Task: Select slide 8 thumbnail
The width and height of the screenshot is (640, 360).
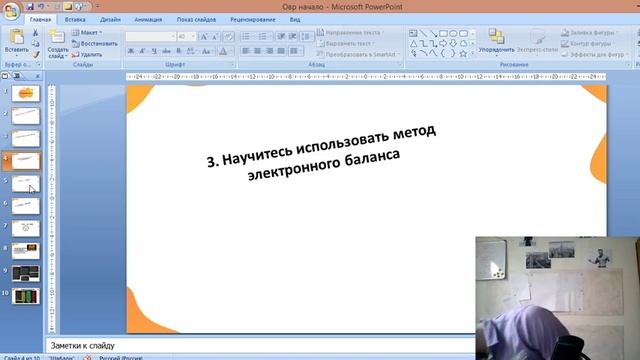Action: (x=25, y=251)
